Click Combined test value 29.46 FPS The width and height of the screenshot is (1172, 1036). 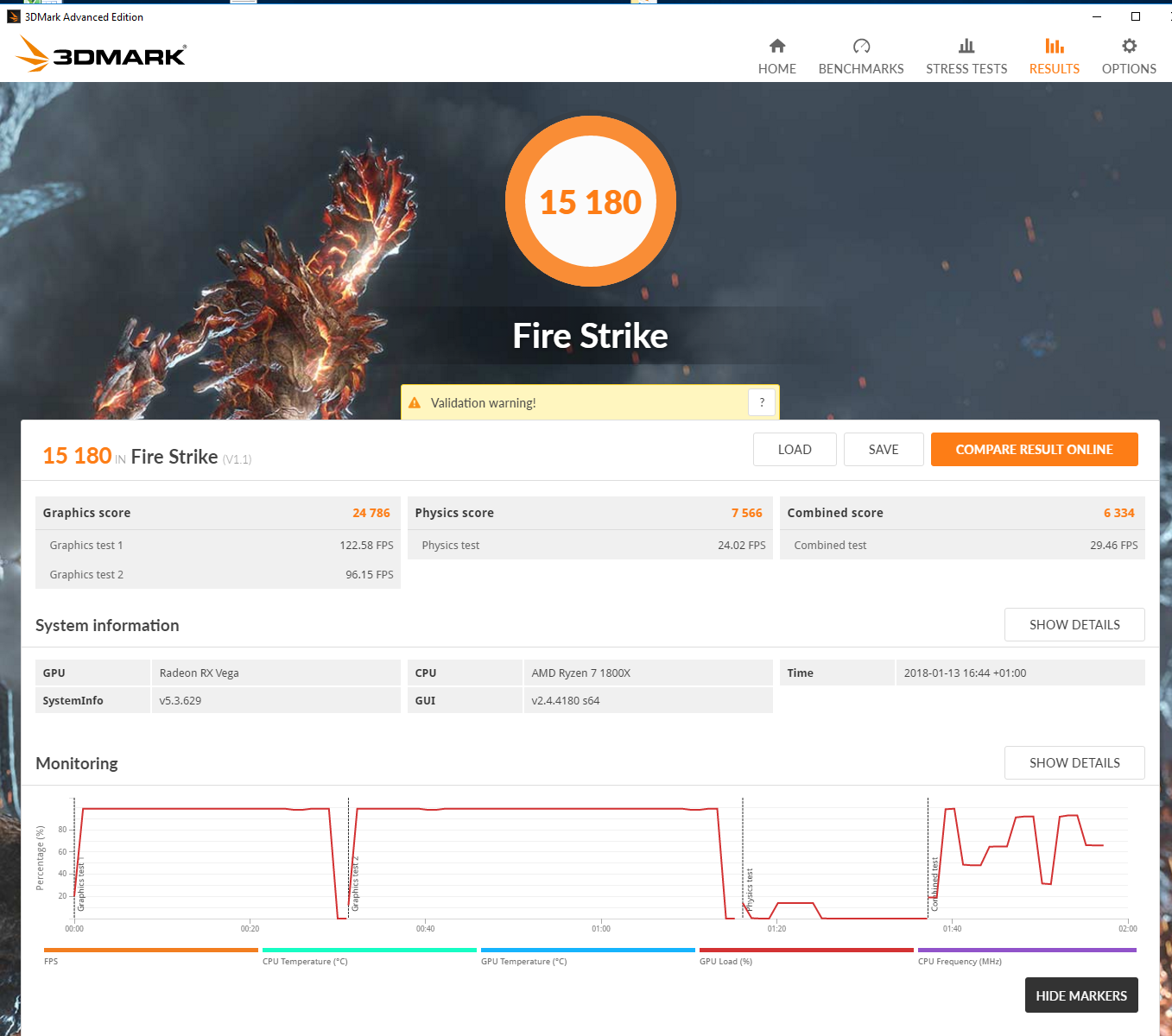1114,546
